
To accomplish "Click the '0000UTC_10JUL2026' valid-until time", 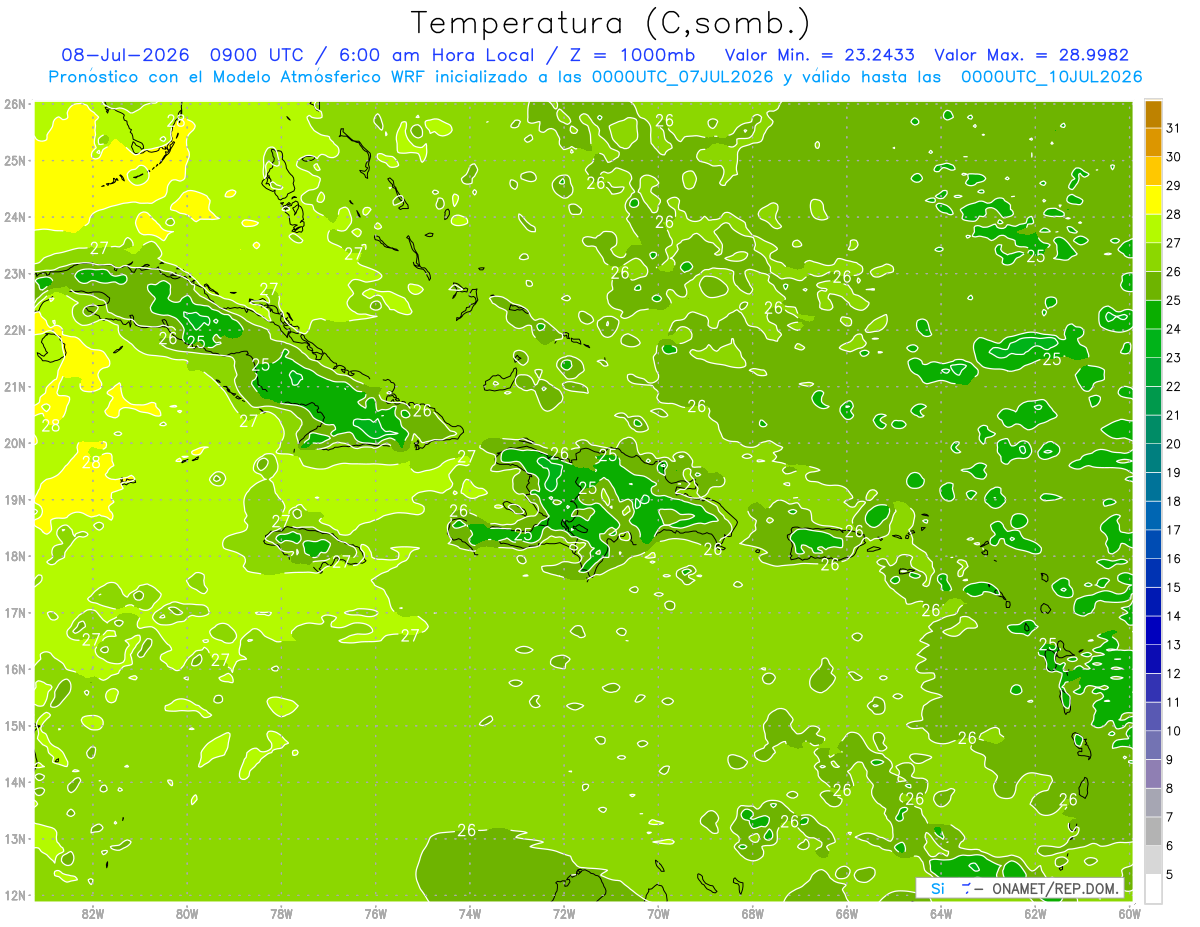I will [x=1052, y=77].
